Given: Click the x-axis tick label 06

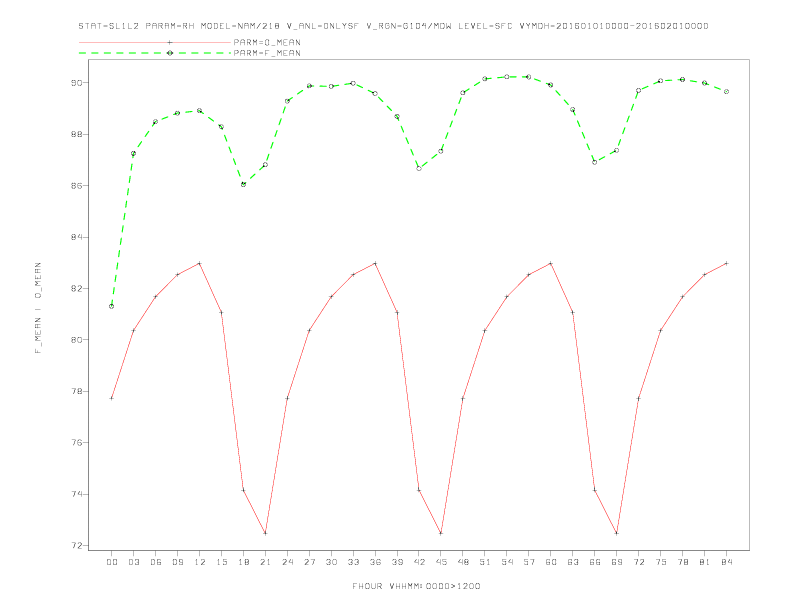Looking at the screenshot, I should pyautogui.click(x=156, y=562).
